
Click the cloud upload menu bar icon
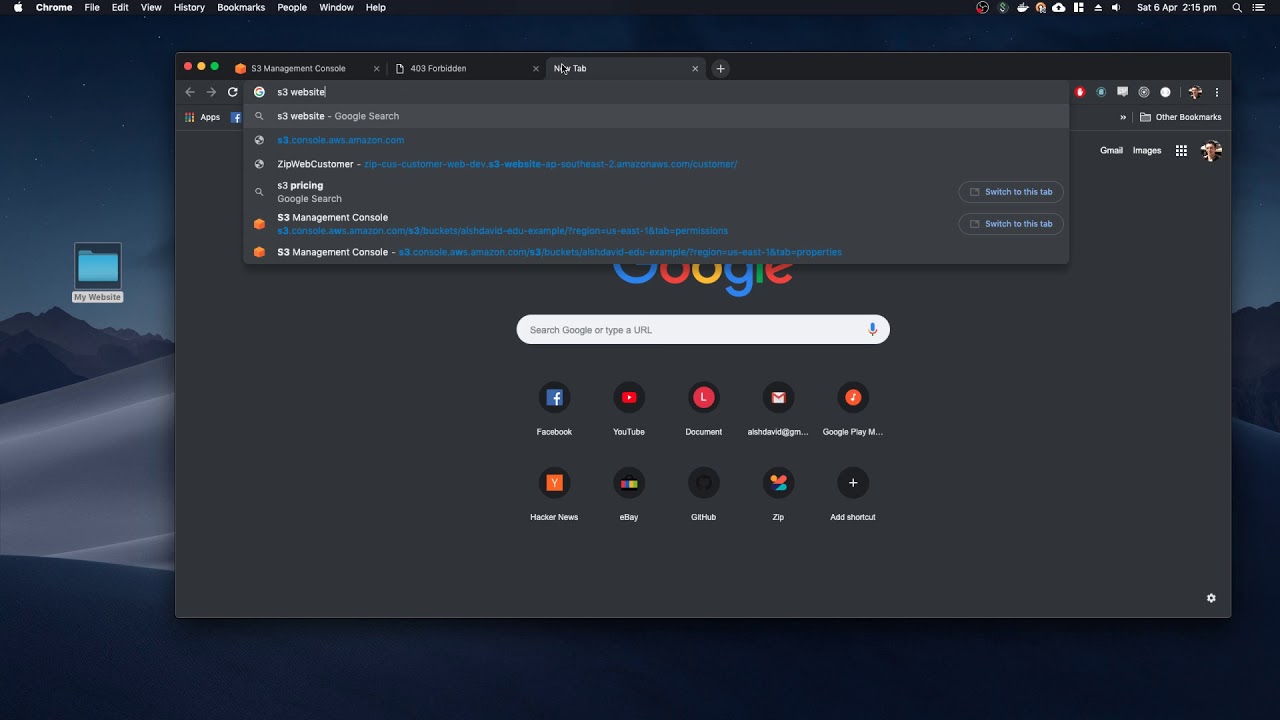tap(1059, 8)
